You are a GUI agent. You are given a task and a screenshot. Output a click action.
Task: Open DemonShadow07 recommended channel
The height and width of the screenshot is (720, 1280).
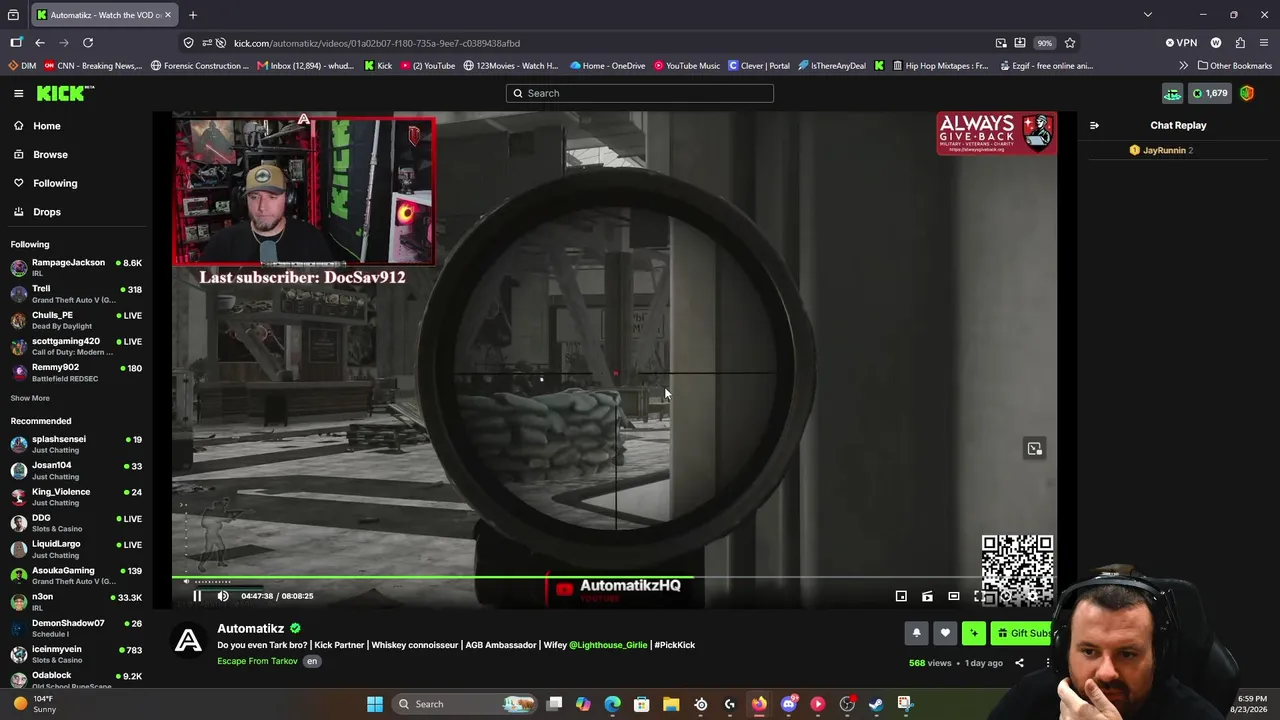[76, 628]
